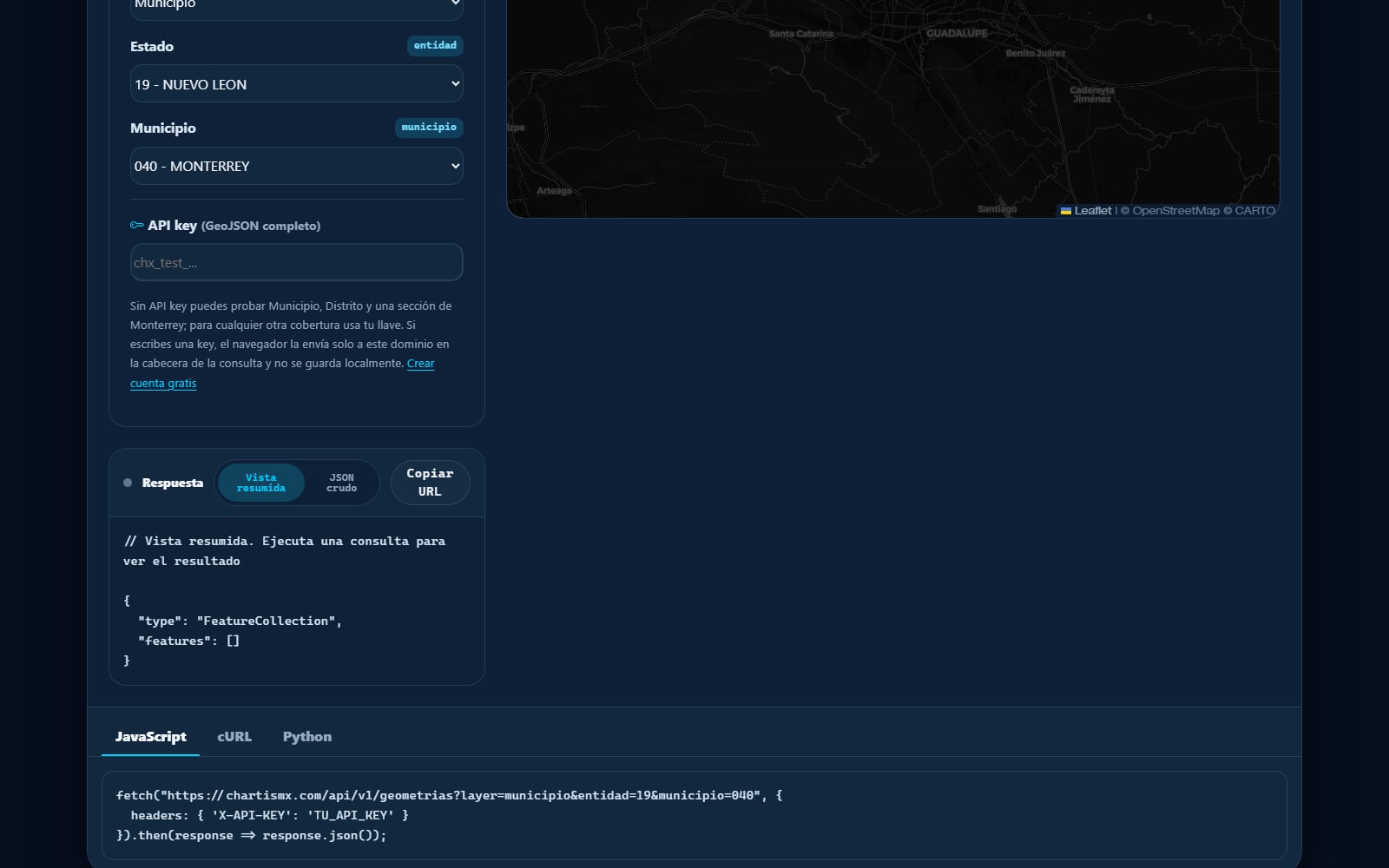
Task: Select the JavaScript code tab
Action: pyautogui.click(x=151, y=737)
